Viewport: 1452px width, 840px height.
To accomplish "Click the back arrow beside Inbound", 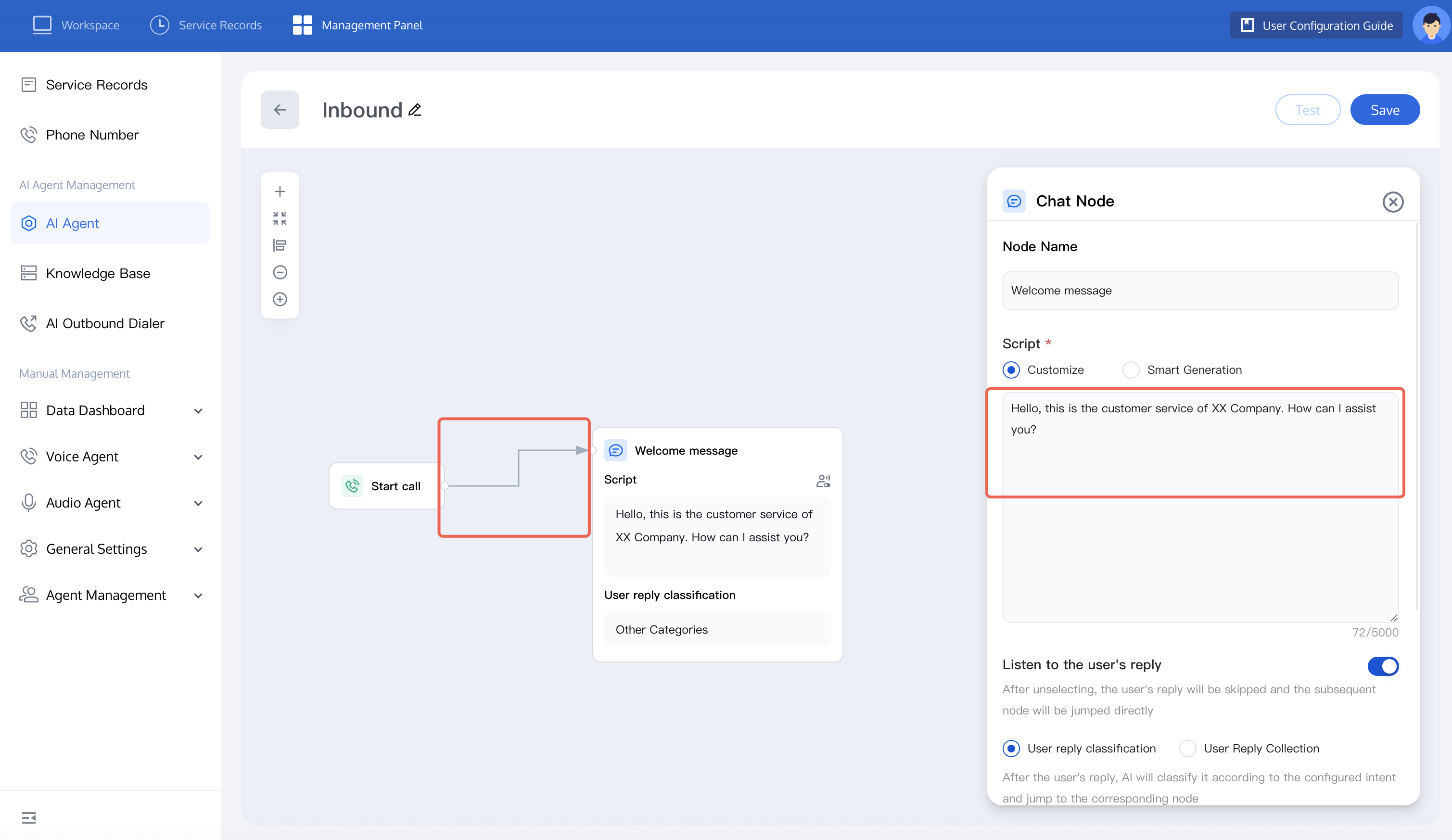I will click(x=280, y=110).
